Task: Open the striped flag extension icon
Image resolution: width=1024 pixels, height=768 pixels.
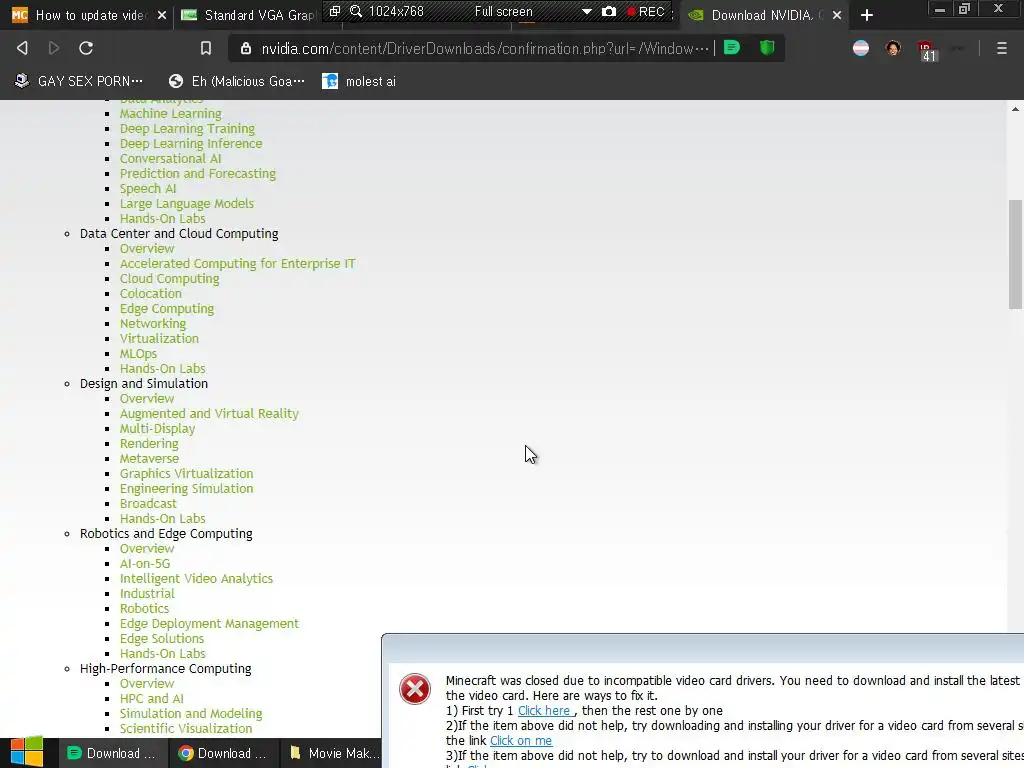Action: coord(861,48)
